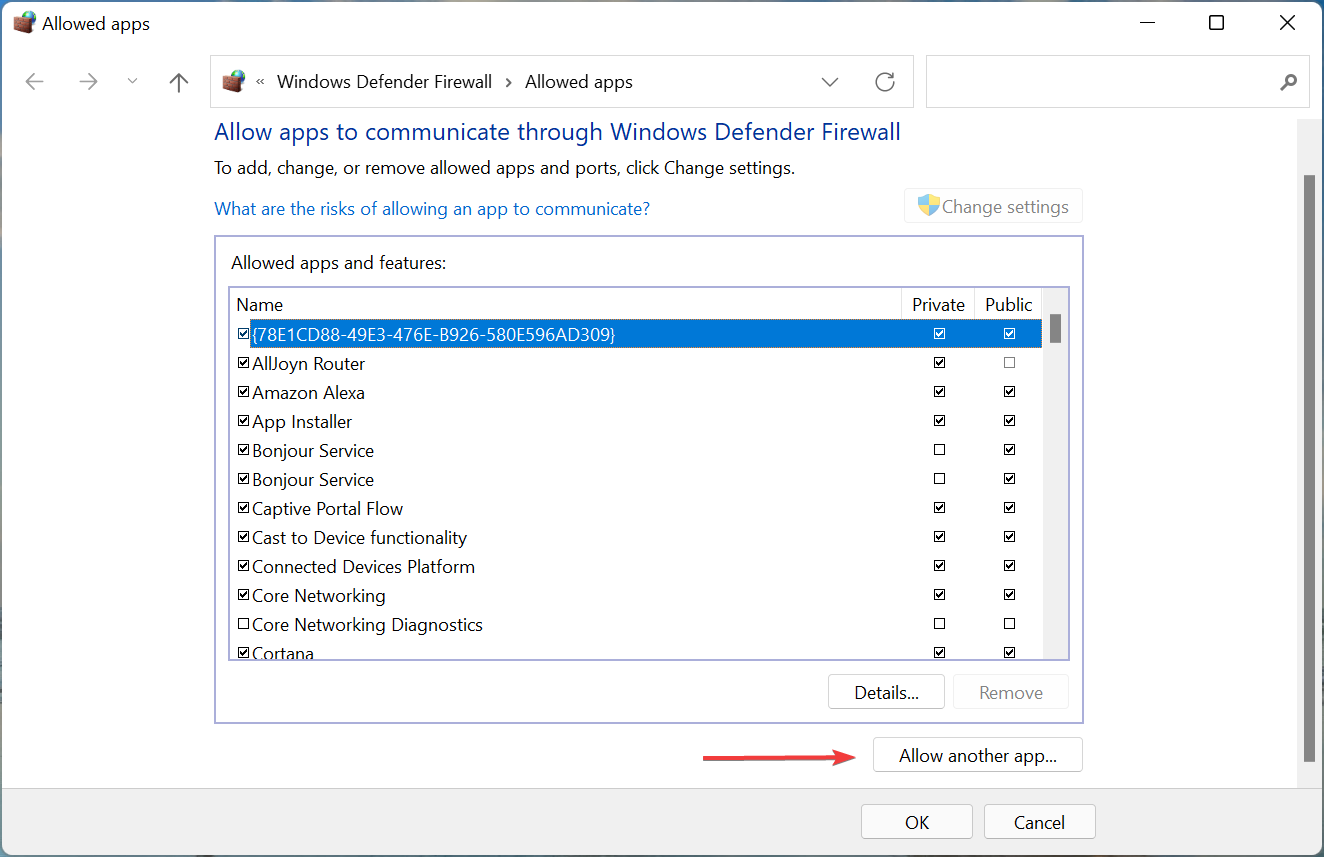The height and width of the screenshot is (857, 1324).
Task: Toggle Public for App Installer
Action: click(x=1009, y=421)
